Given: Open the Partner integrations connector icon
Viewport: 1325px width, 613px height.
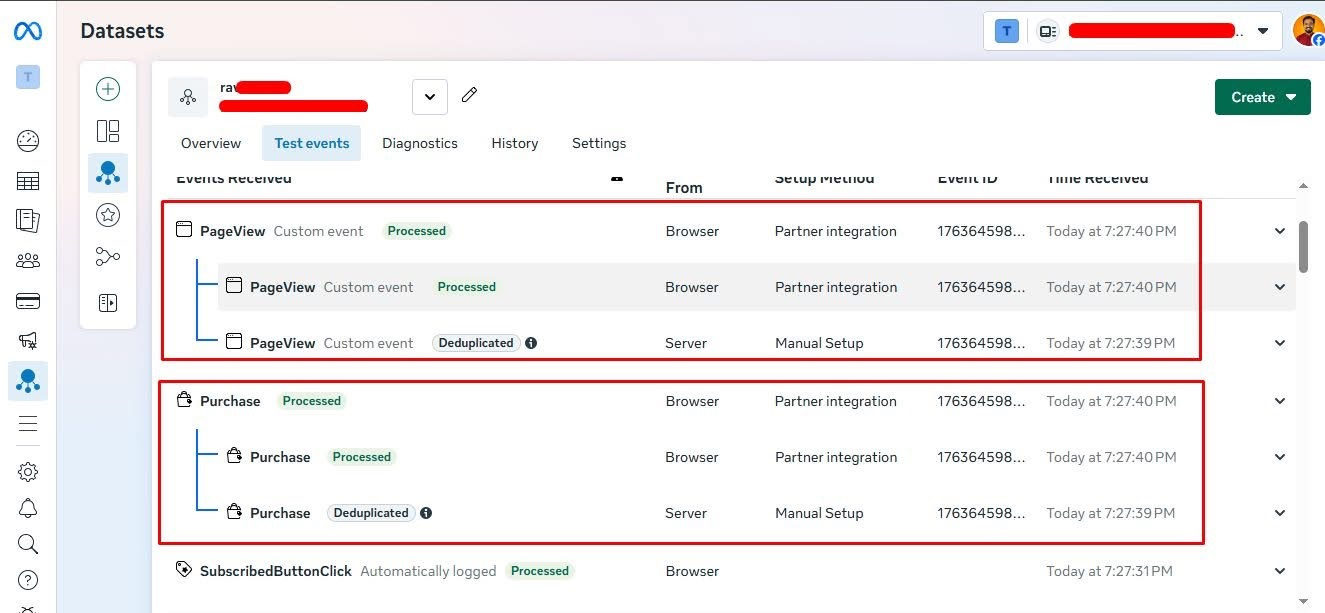Looking at the screenshot, I should (108, 257).
